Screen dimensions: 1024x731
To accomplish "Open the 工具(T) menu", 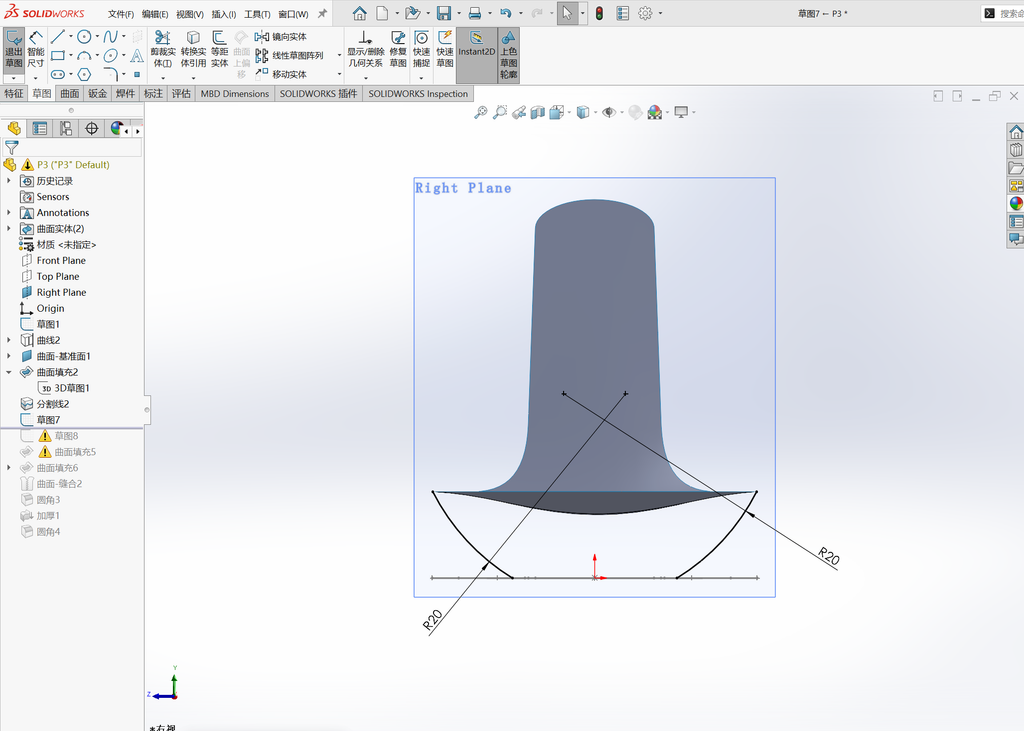I will (x=257, y=14).
